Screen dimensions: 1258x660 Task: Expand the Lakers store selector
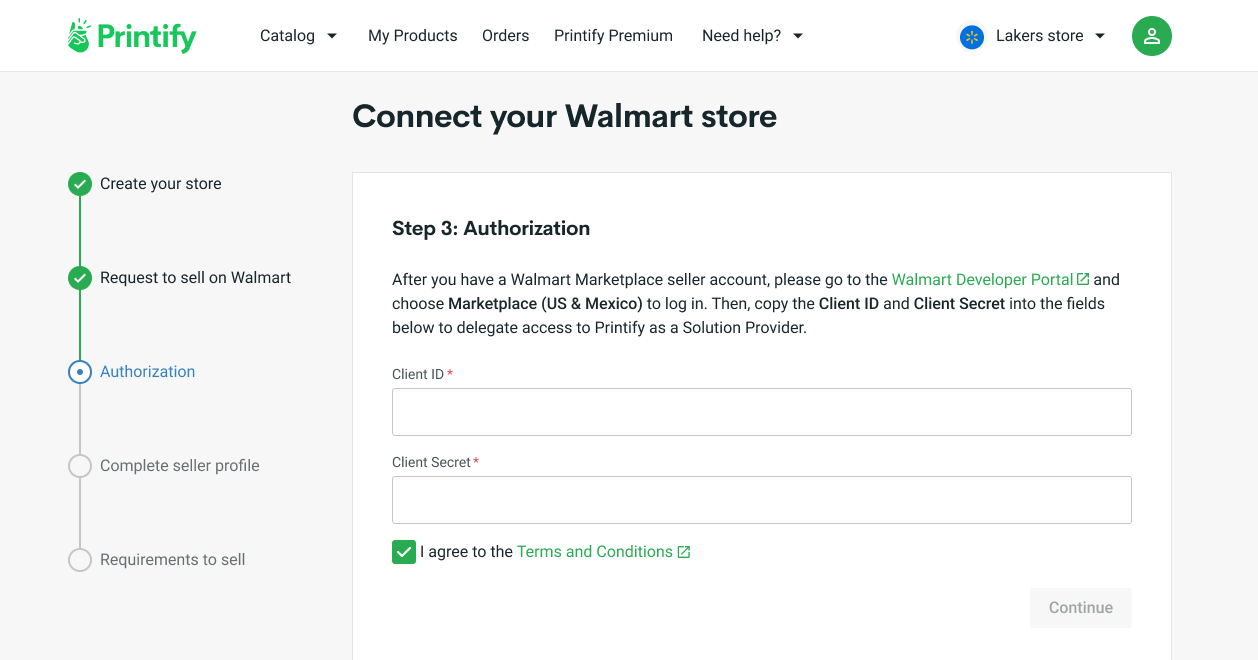pyautogui.click(x=1038, y=36)
